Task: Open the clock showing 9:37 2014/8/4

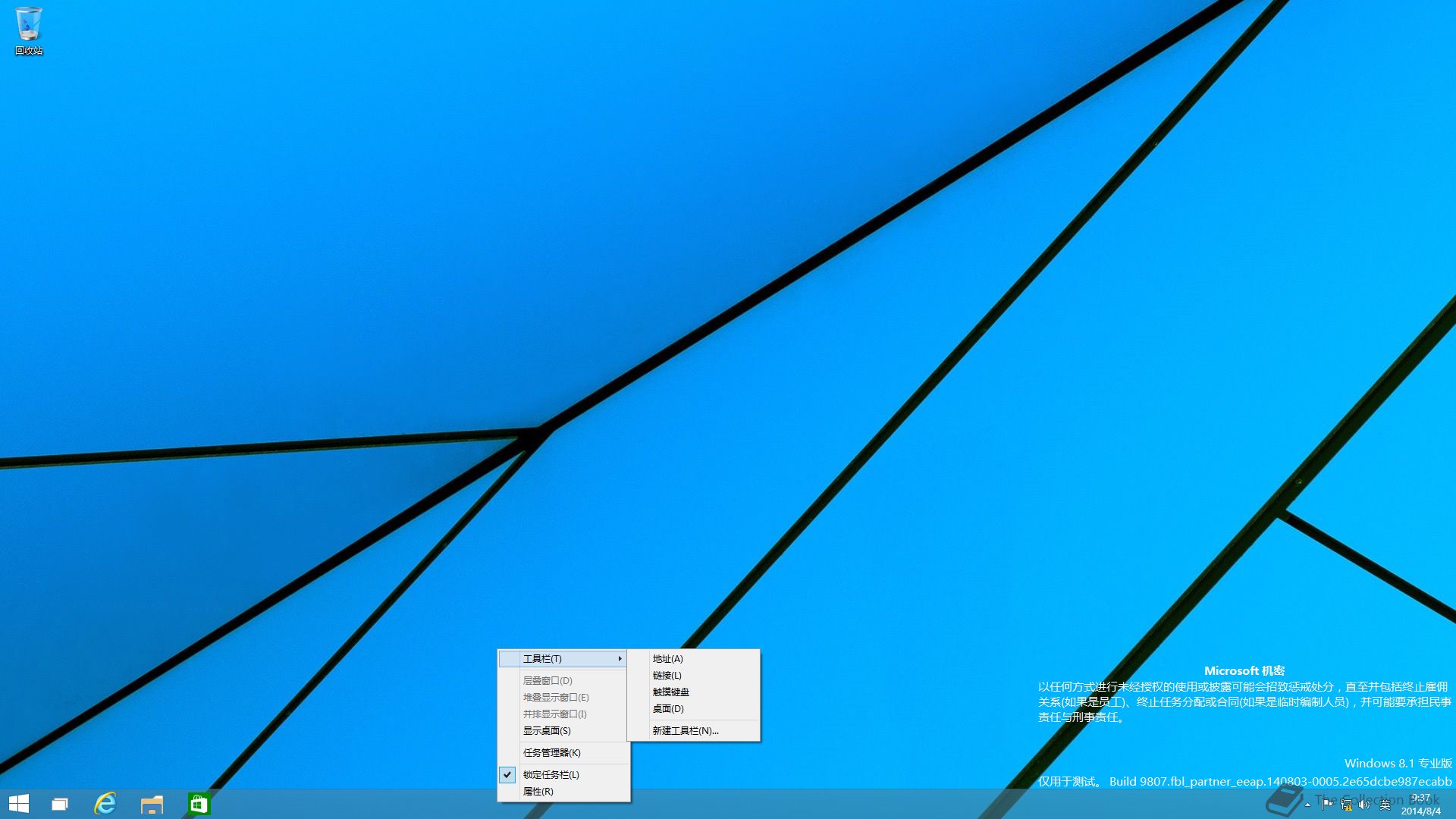Action: pyautogui.click(x=1421, y=805)
